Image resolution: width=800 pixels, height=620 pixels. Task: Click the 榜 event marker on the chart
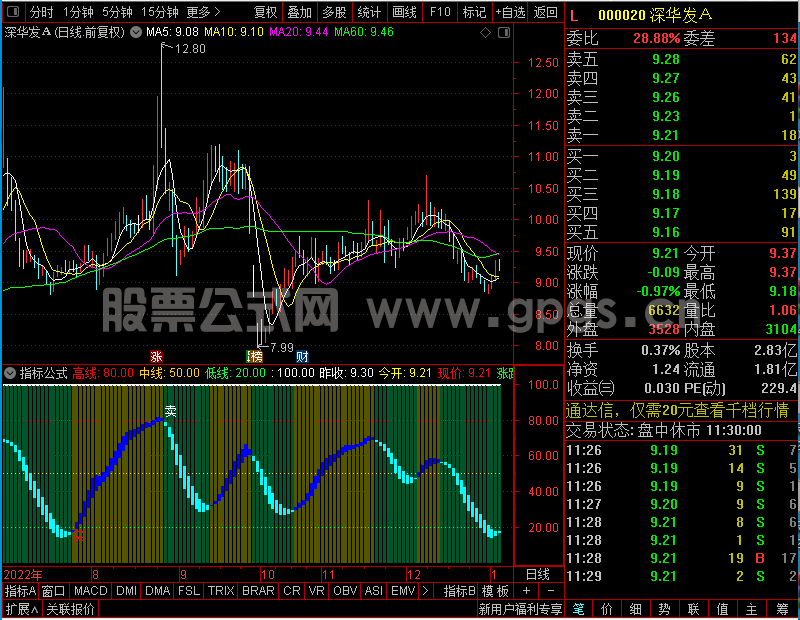point(254,356)
